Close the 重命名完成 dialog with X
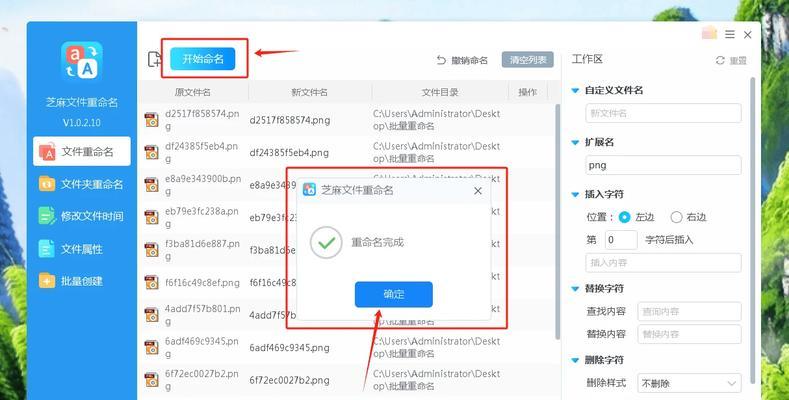 coord(478,191)
